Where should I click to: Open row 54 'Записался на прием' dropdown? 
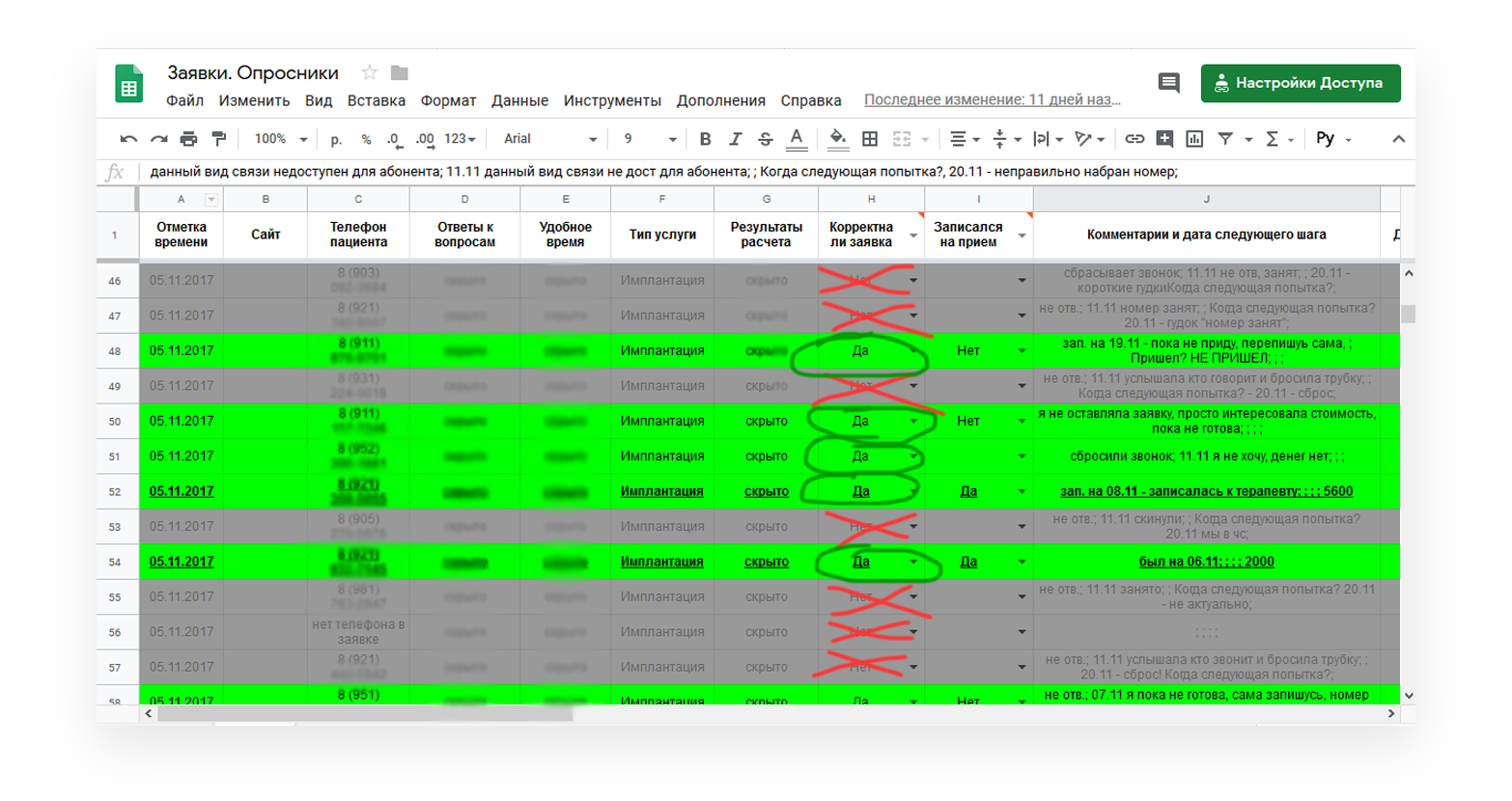point(1022,562)
